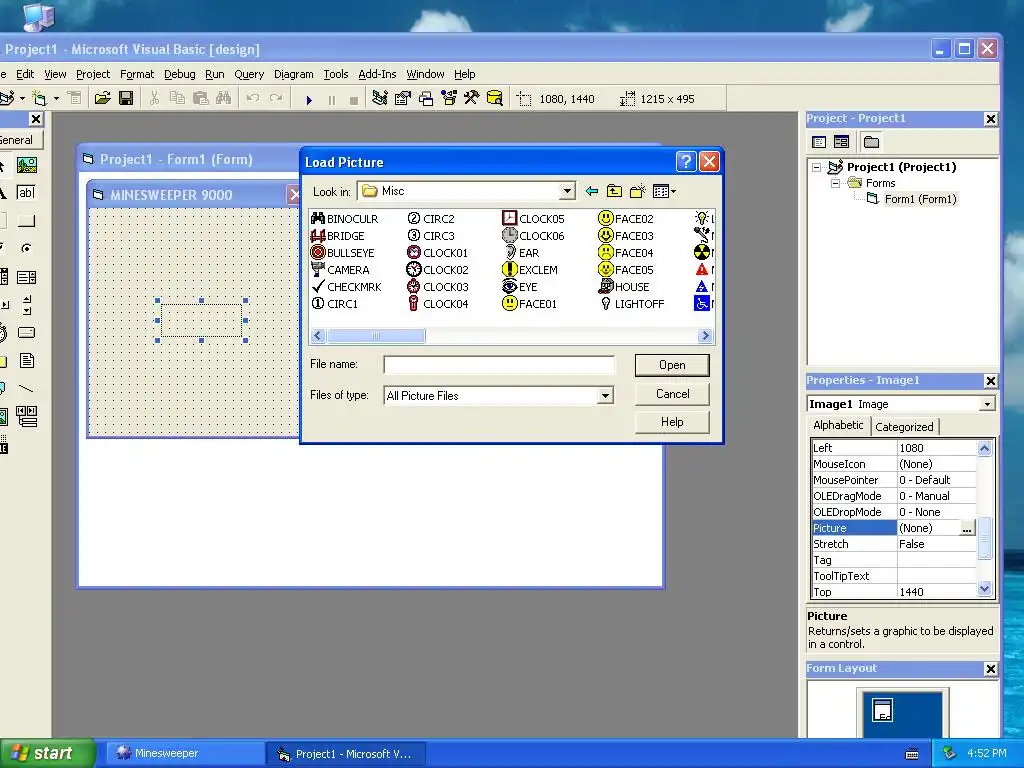Select the Line control in the toolbox

[x=27, y=389]
